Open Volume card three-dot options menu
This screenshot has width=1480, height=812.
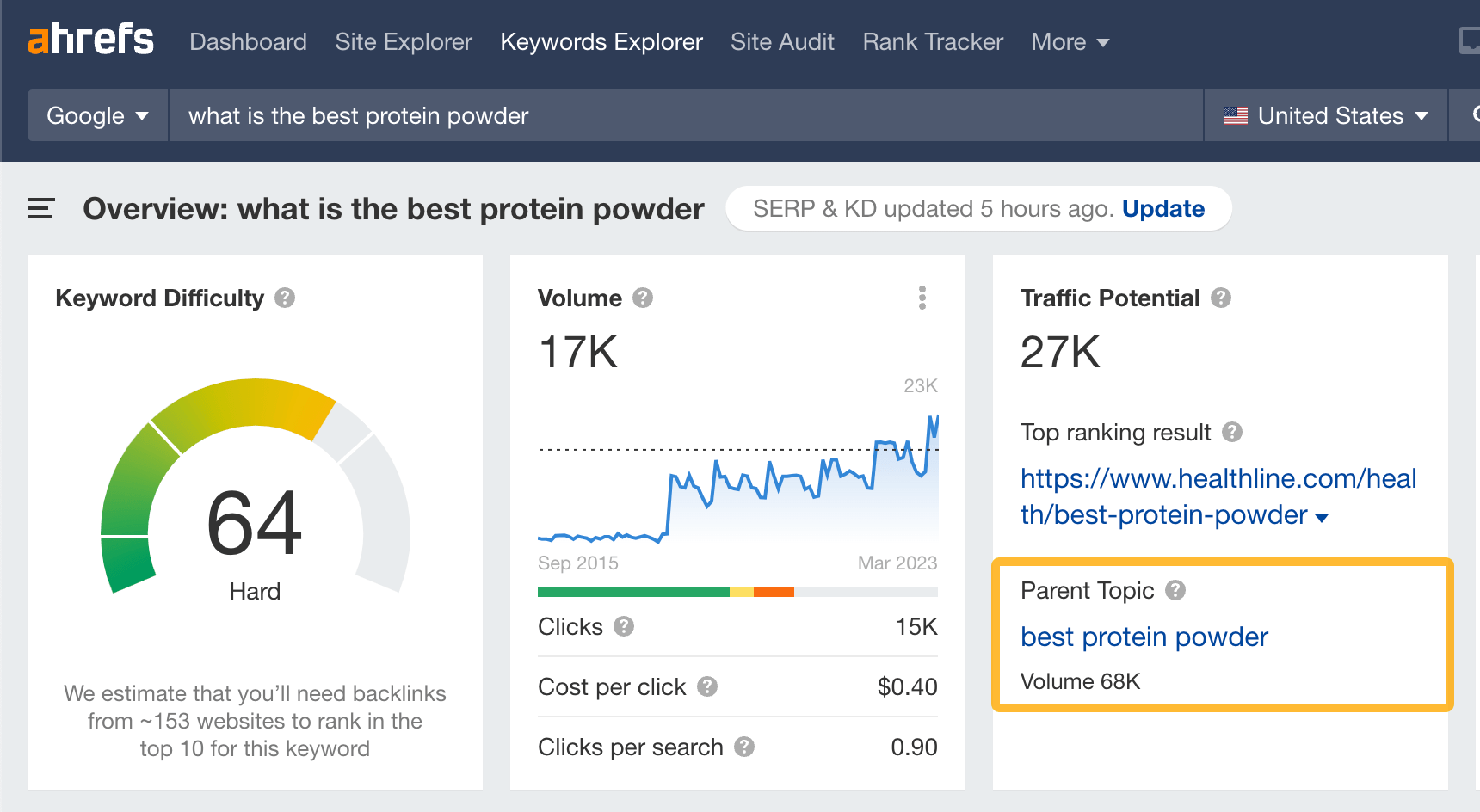coord(922,298)
